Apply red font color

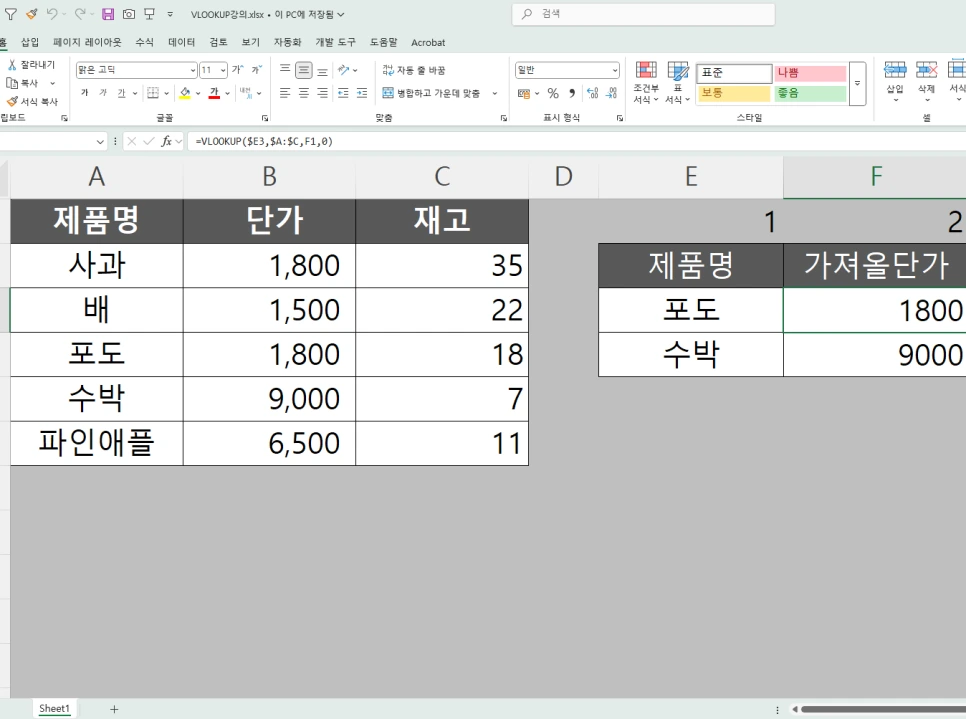click(214, 92)
